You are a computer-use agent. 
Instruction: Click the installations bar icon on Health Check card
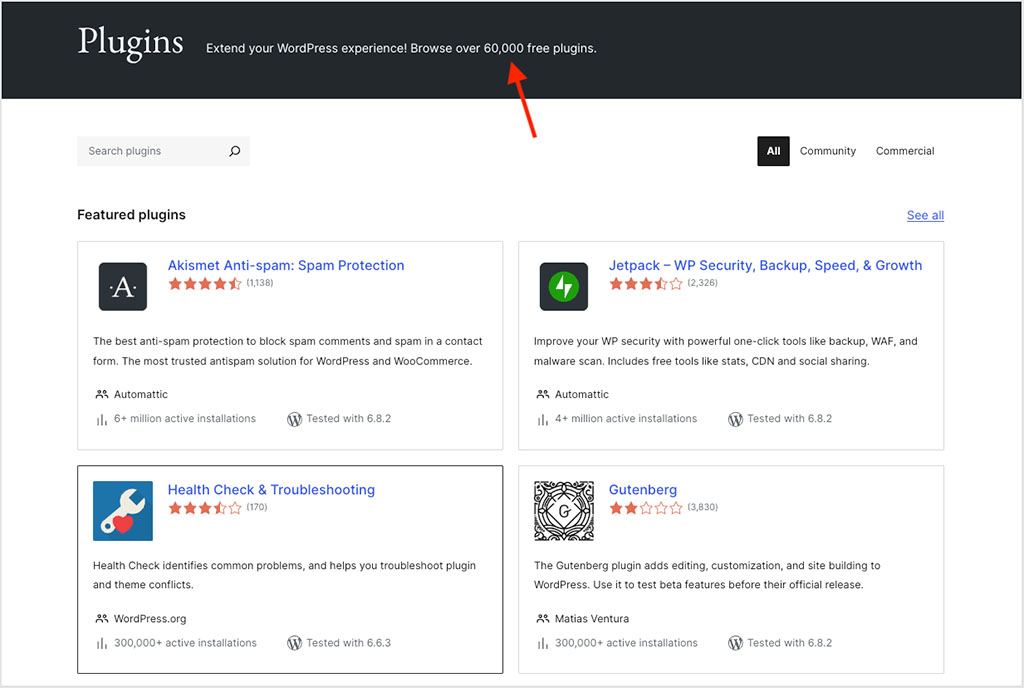point(102,644)
